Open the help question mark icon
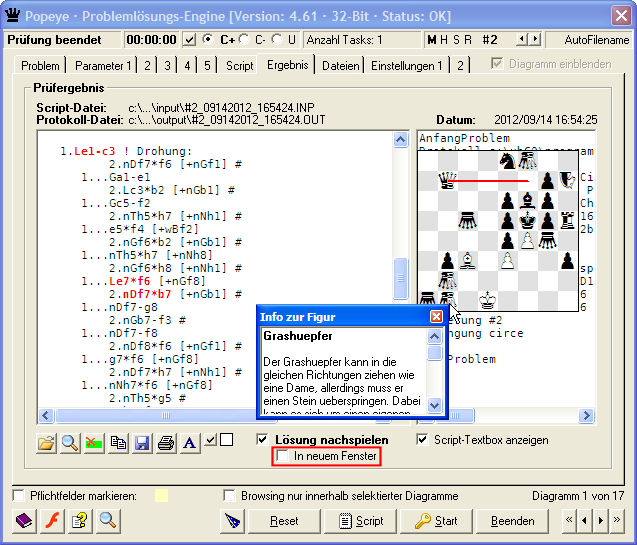This screenshot has width=637, height=545. coord(80,521)
